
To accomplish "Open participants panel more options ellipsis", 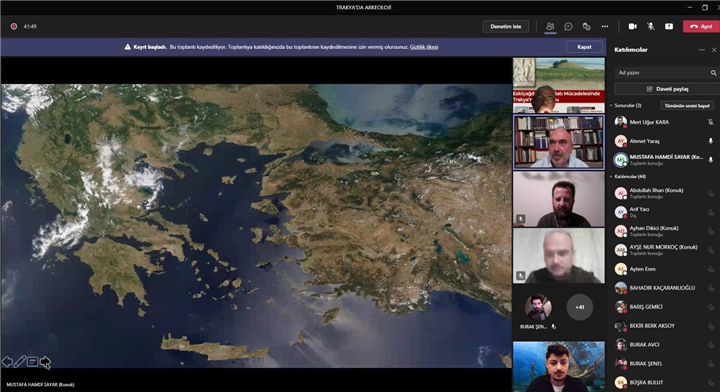I will (702, 50).
